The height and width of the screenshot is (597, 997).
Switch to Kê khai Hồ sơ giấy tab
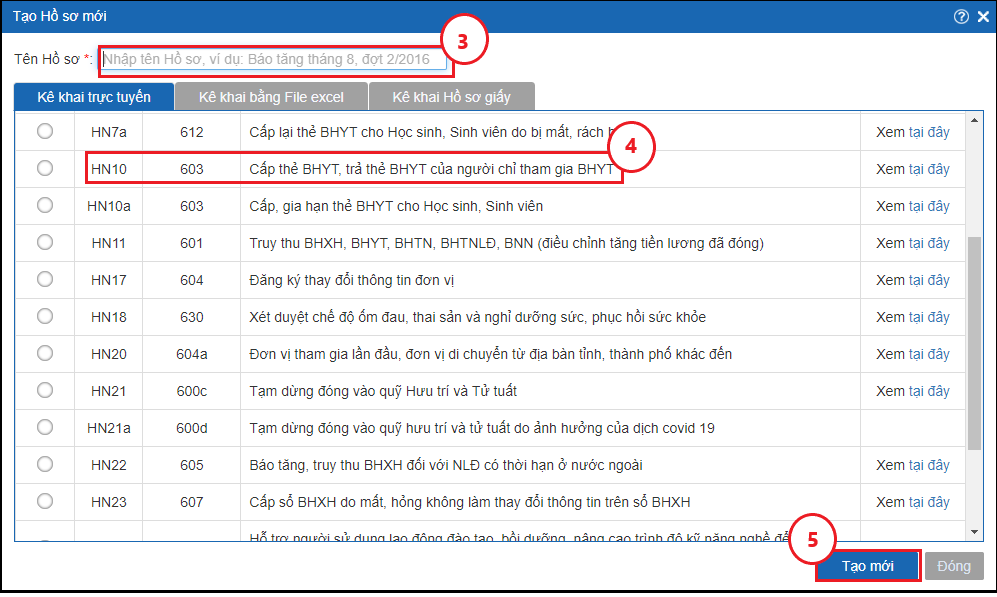pyautogui.click(x=451, y=97)
